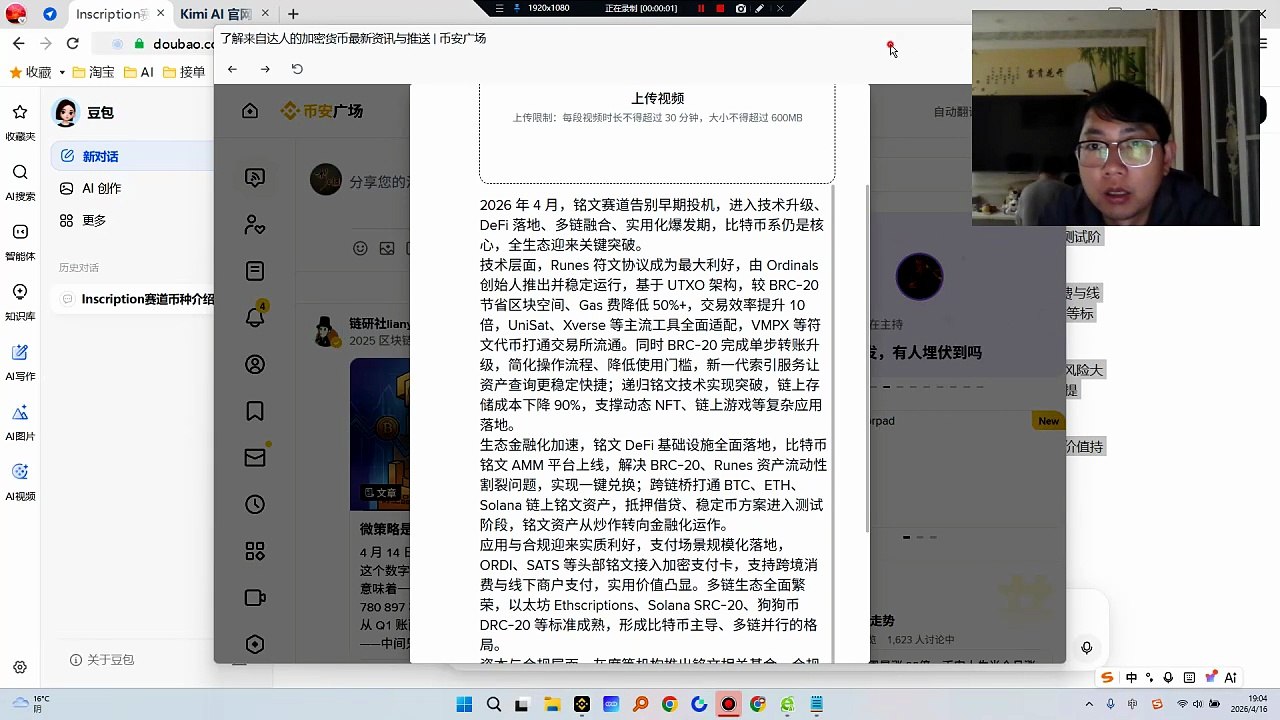Go forward in Binance popup window
The image size is (1280, 720).
264,69
